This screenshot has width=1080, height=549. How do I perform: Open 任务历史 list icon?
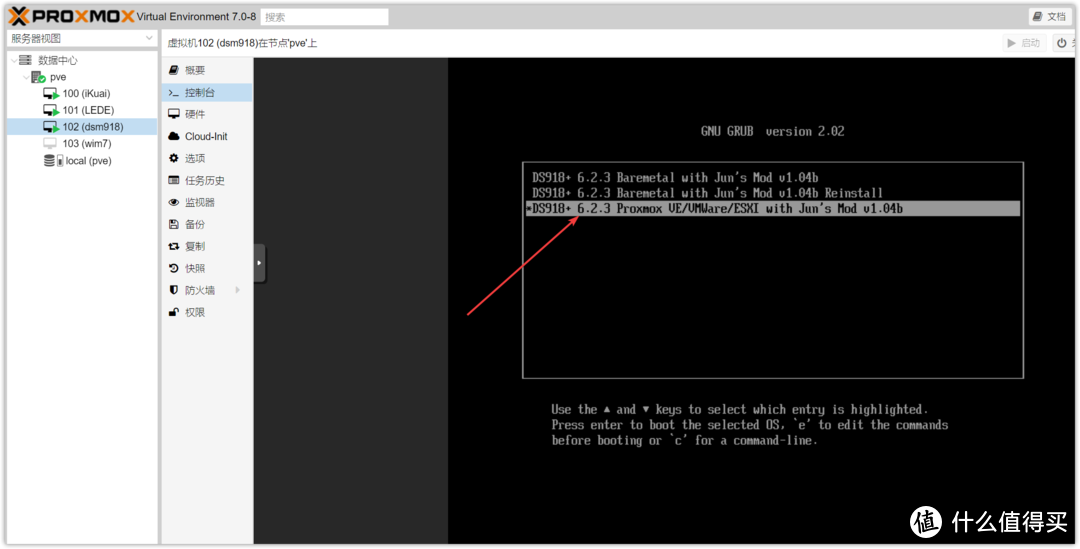click(174, 180)
